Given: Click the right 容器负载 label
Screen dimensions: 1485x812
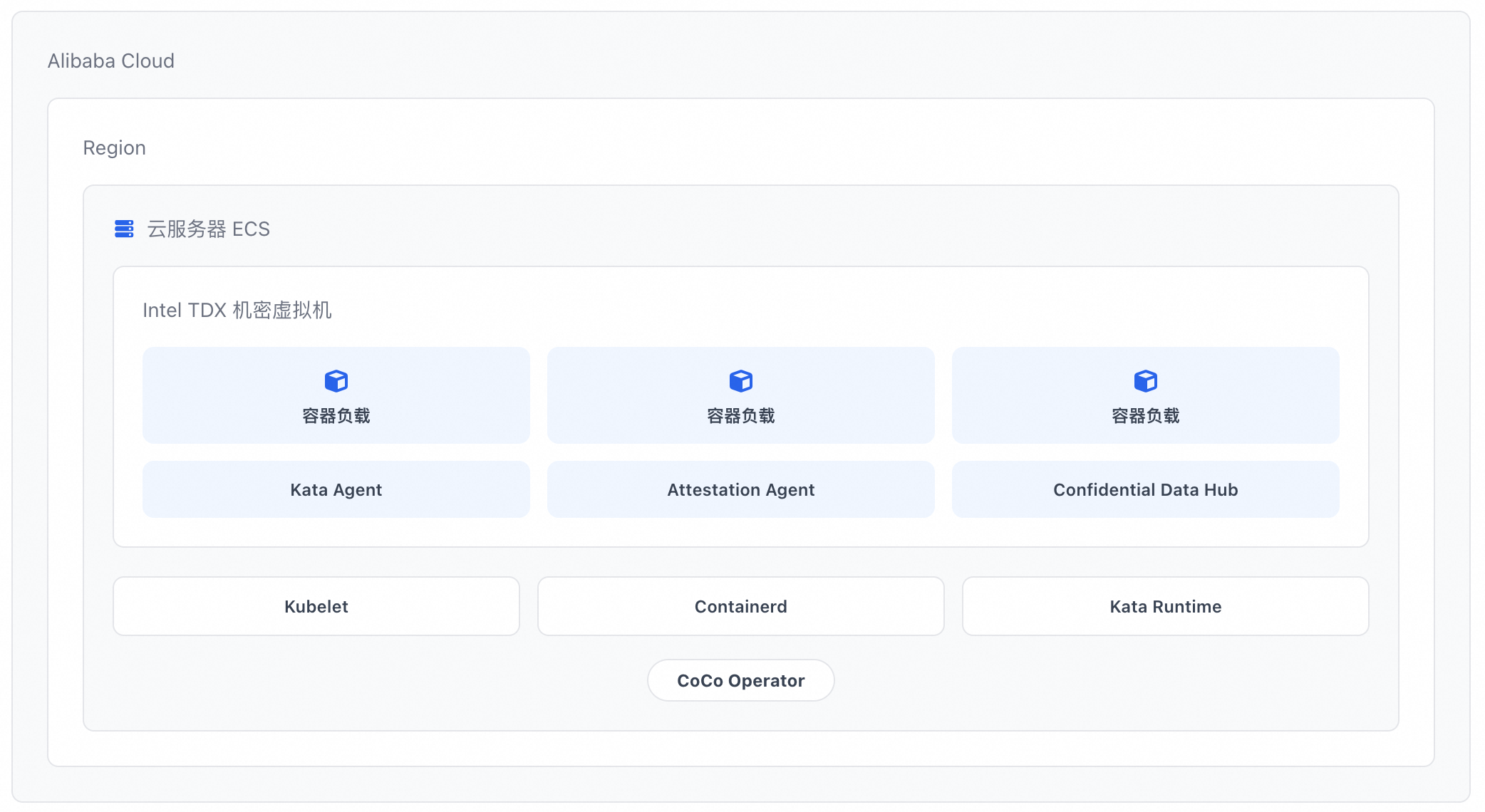Looking at the screenshot, I should pyautogui.click(x=1146, y=416).
